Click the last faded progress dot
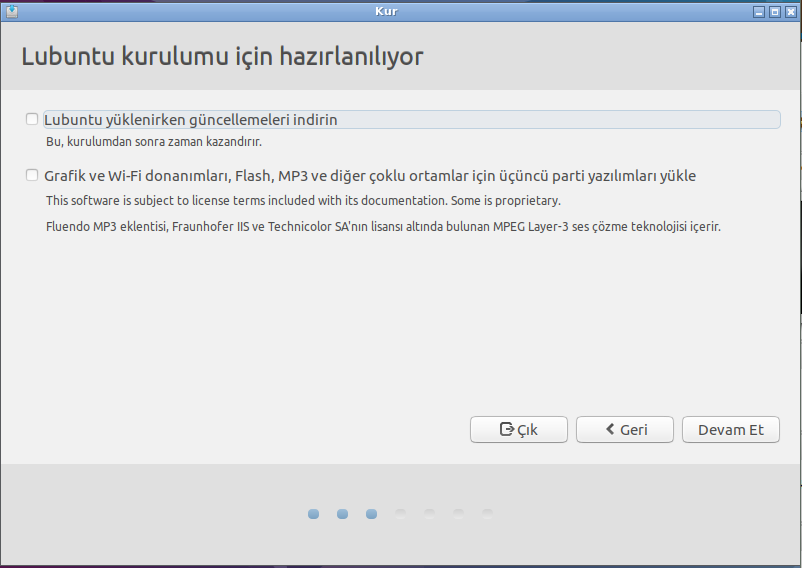 (487, 514)
